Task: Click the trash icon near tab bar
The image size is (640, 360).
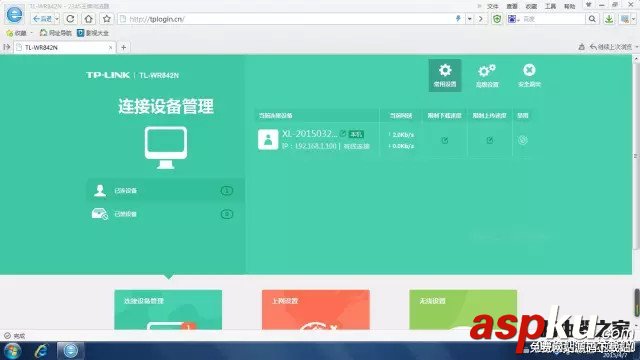Action: tap(582, 47)
